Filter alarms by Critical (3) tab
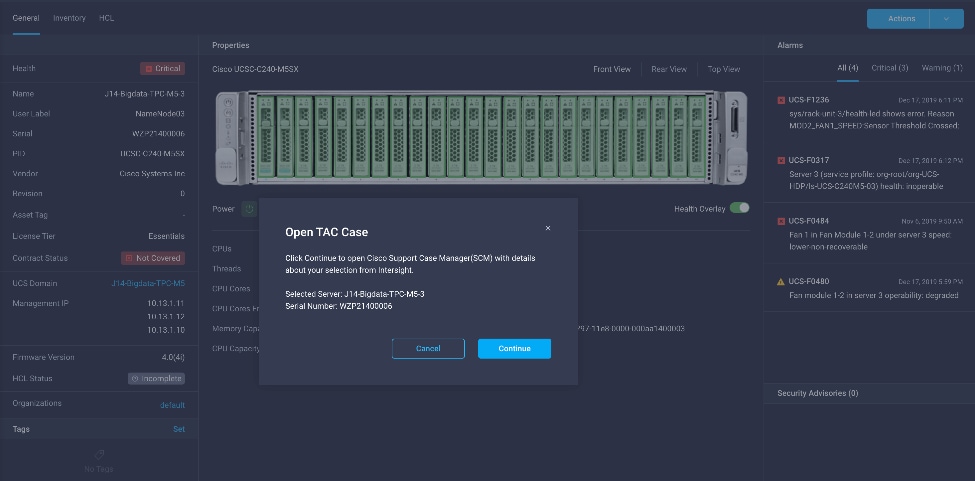Viewport: 975px width, 481px height. 889,68
